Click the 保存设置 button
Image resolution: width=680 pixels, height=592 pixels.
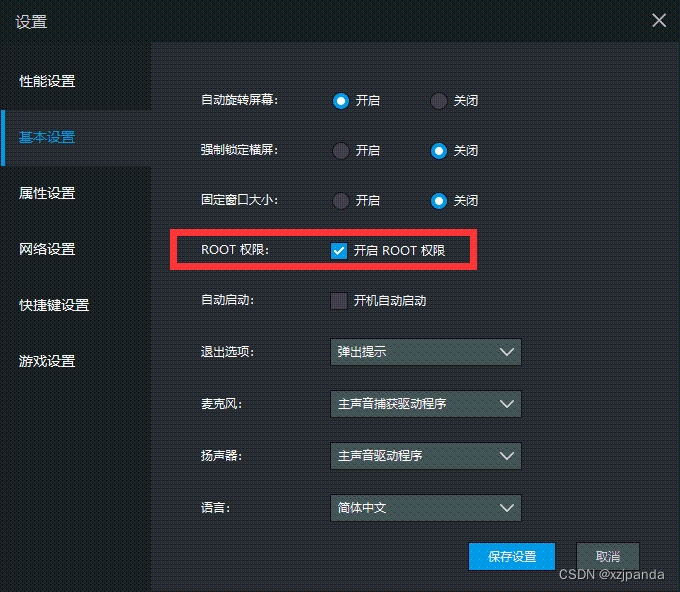click(x=512, y=556)
